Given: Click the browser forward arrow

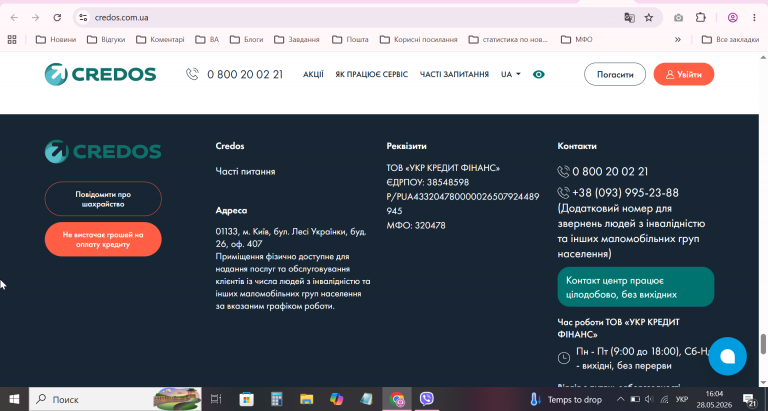Looking at the screenshot, I should [35, 18].
